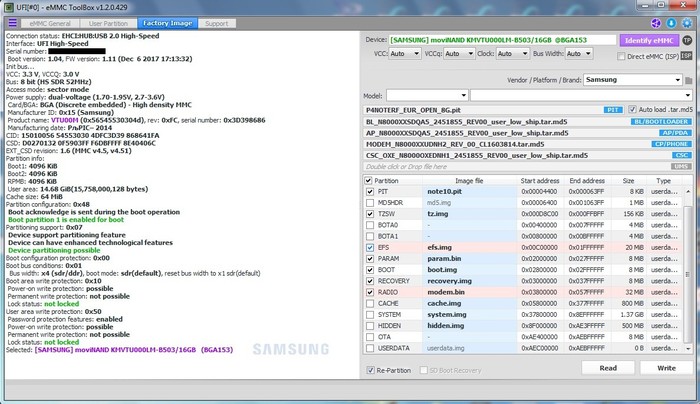Open the VCC voltage dropdown
This screenshot has width=700, height=404.
tap(404, 54)
